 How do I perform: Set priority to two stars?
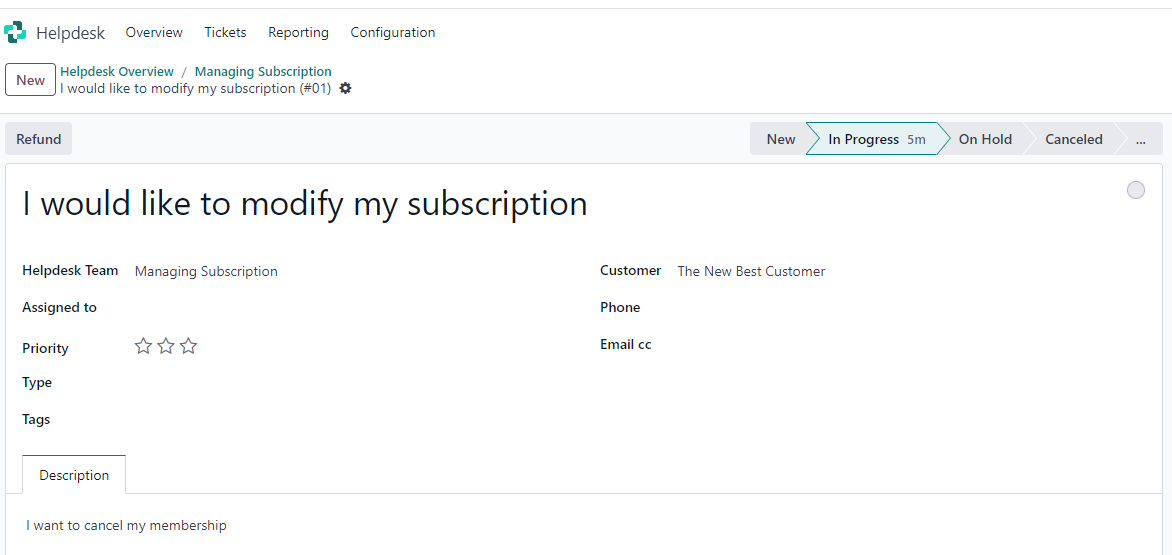click(x=166, y=346)
